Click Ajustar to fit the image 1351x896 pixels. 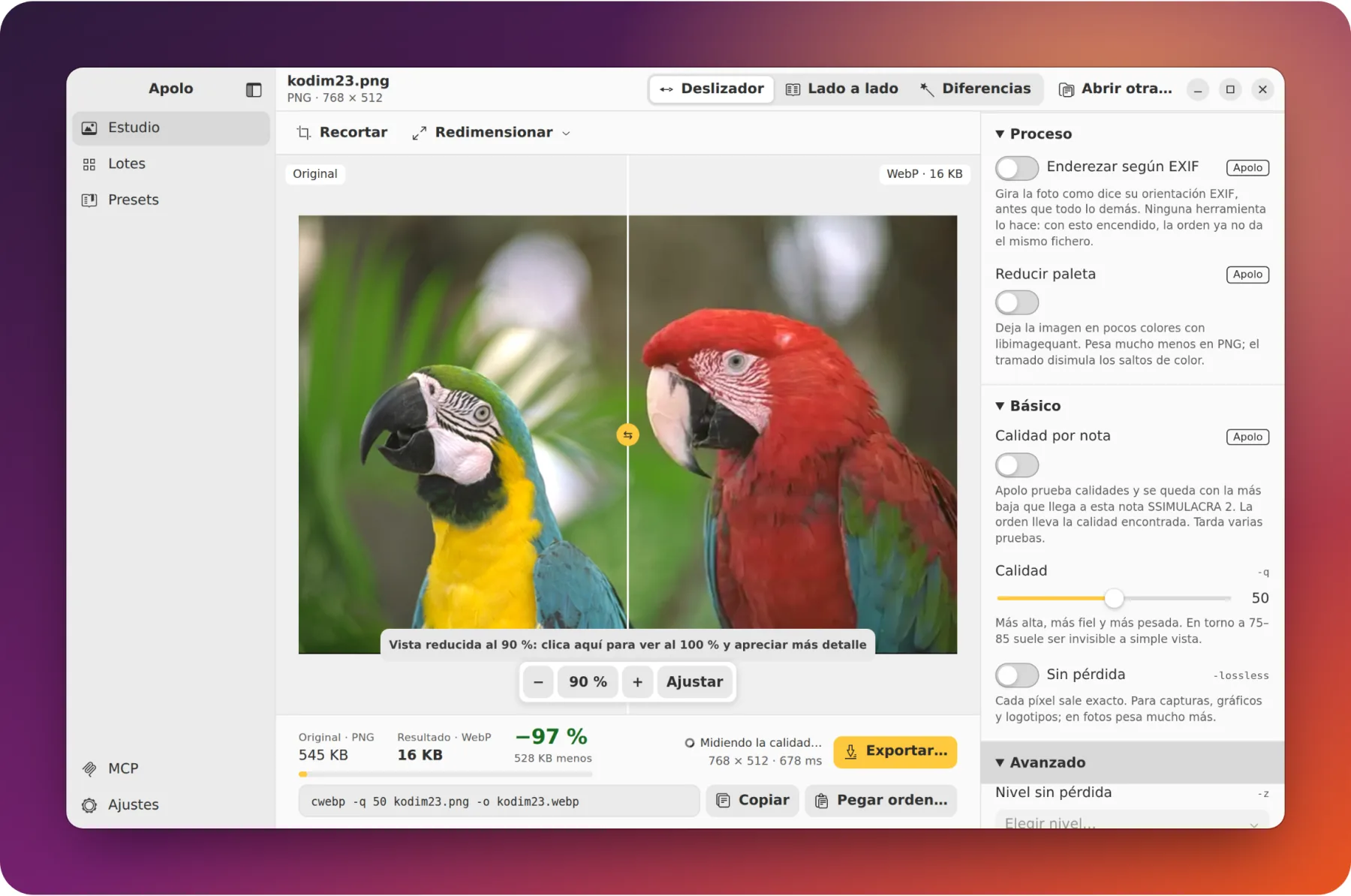694,682
